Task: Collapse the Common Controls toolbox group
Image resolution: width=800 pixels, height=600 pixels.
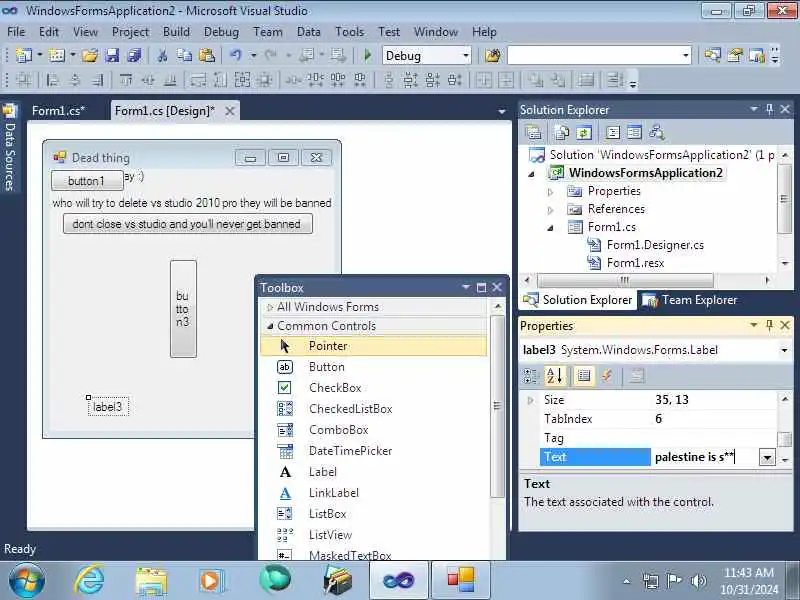Action: coord(270,326)
